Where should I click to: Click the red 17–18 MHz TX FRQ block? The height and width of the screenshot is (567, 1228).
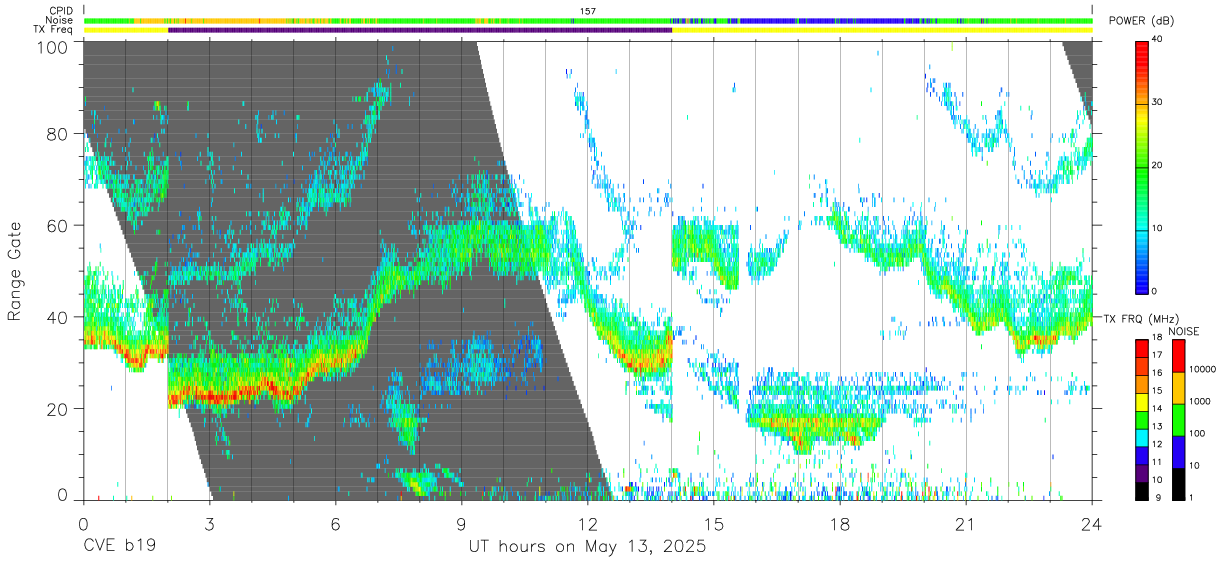coord(1141,348)
